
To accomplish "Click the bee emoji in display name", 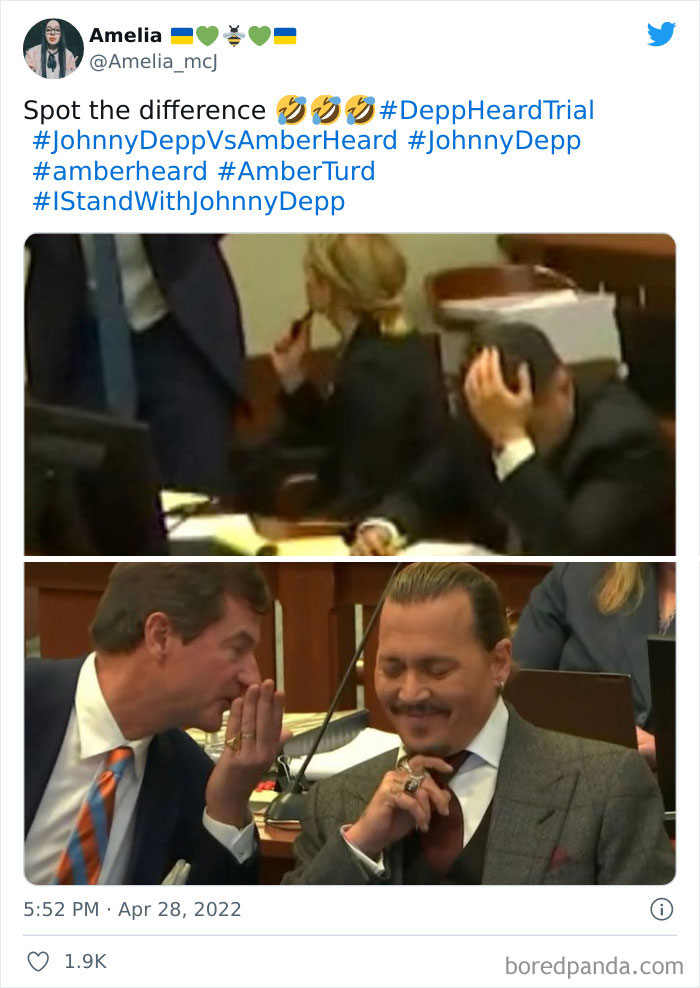I will coord(234,36).
